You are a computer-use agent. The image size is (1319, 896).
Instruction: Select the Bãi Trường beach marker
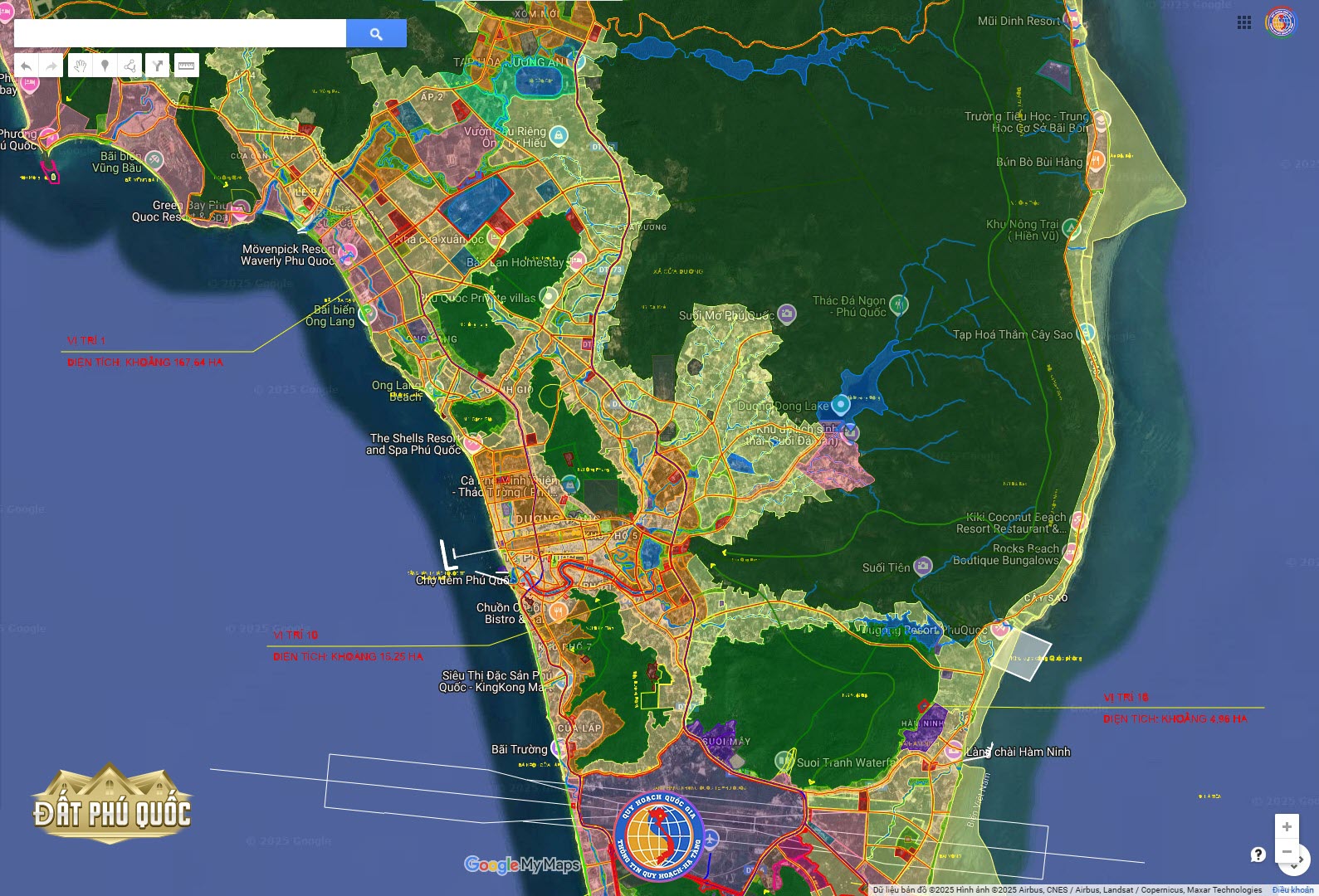(559, 747)
